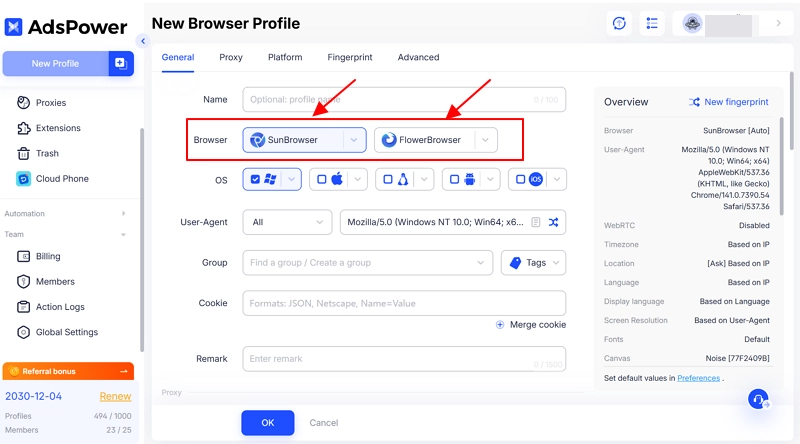Open Cloud Phone icon in sidebar
This screenshot has width=800, height=444.
(x=23, y=179)
